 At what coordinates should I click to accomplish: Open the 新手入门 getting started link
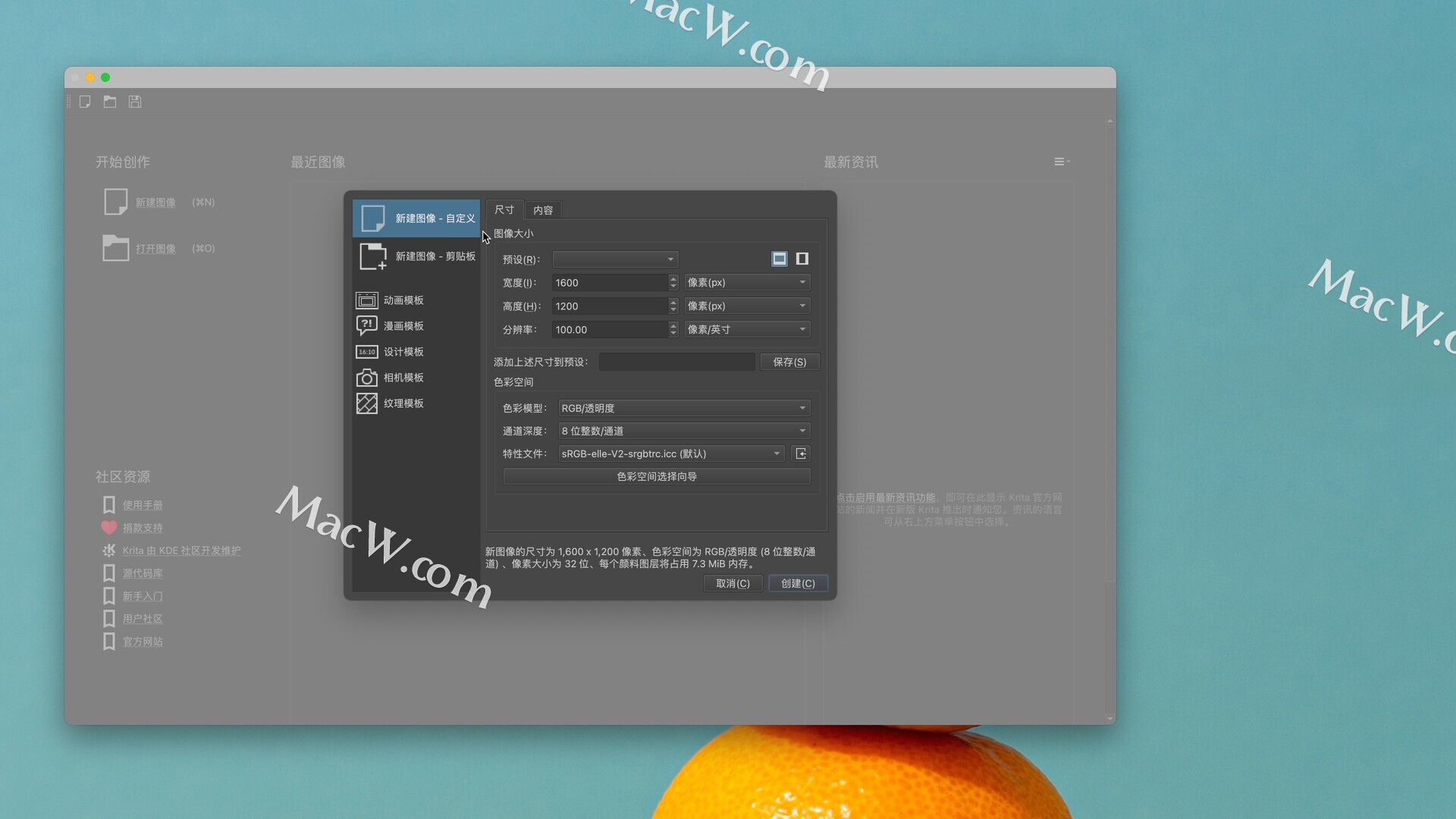coord(143,596)
